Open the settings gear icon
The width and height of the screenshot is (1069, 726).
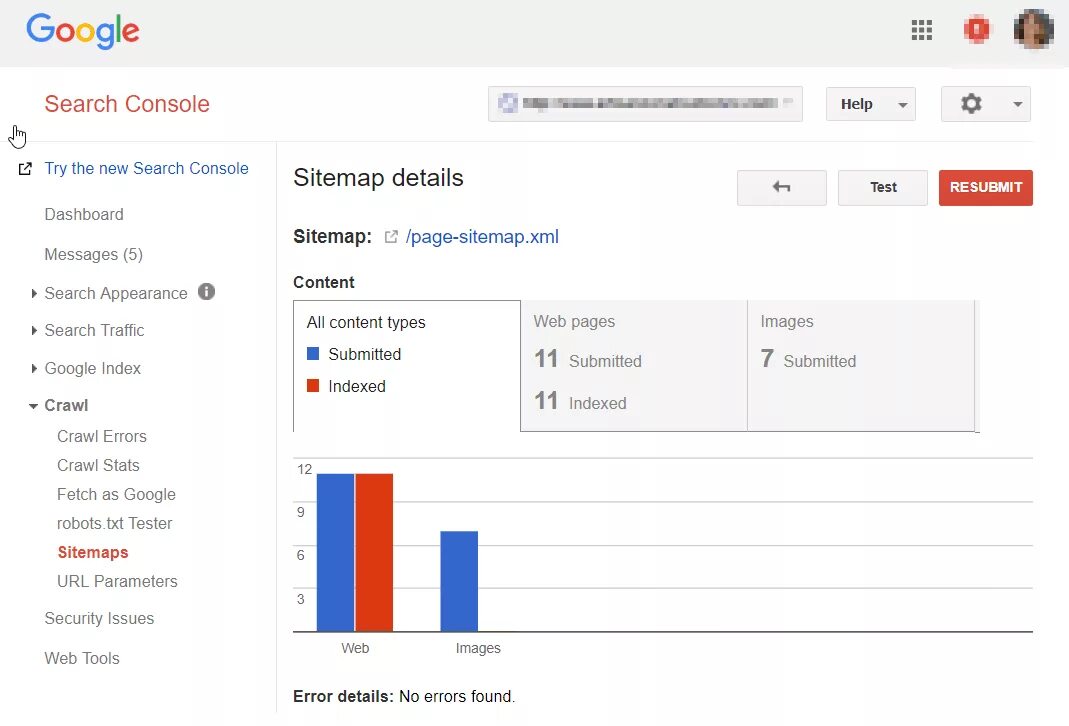click(x=971, y=104)
